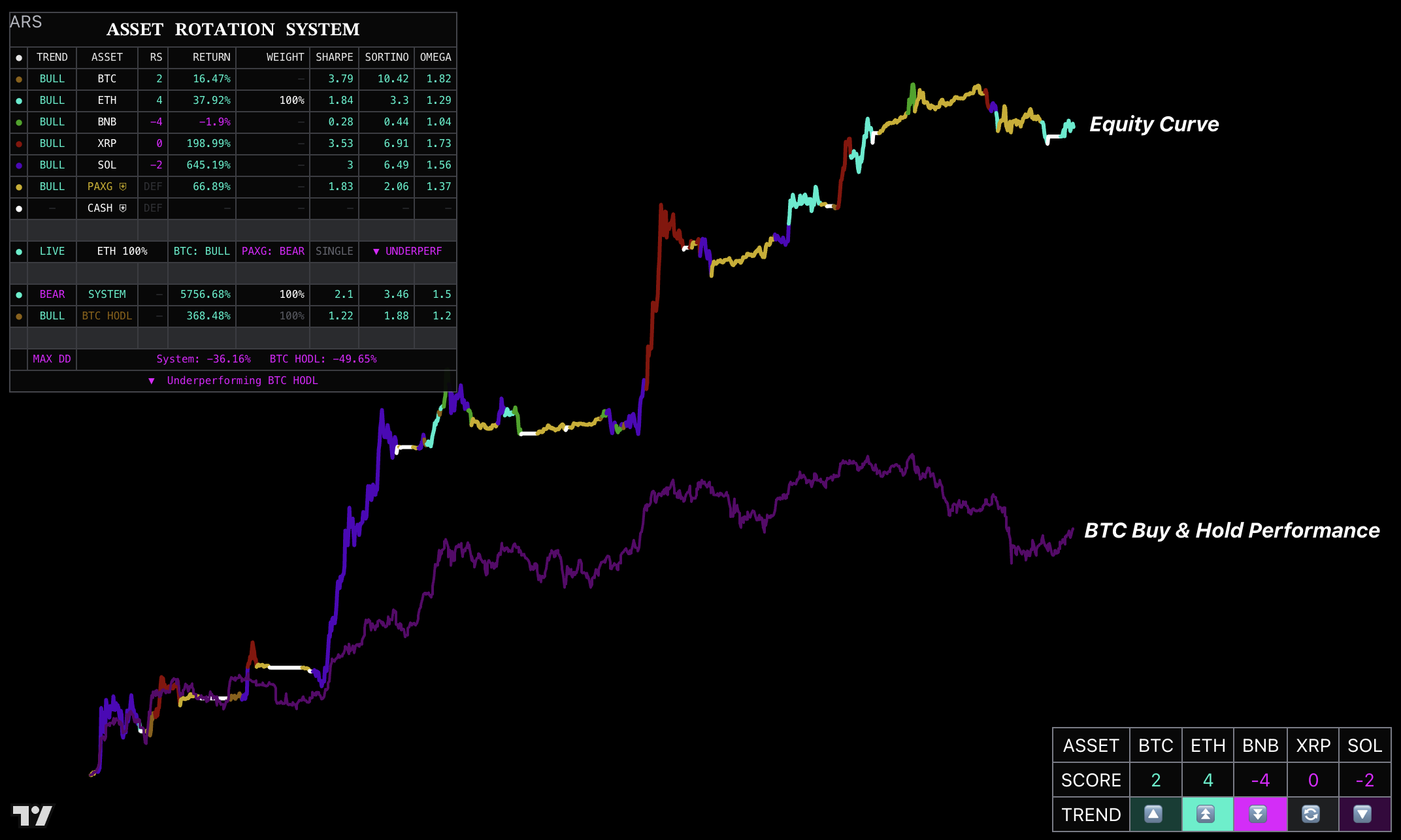Click the XRP refresh trend icon
1401x840 pixels.
1311,815
